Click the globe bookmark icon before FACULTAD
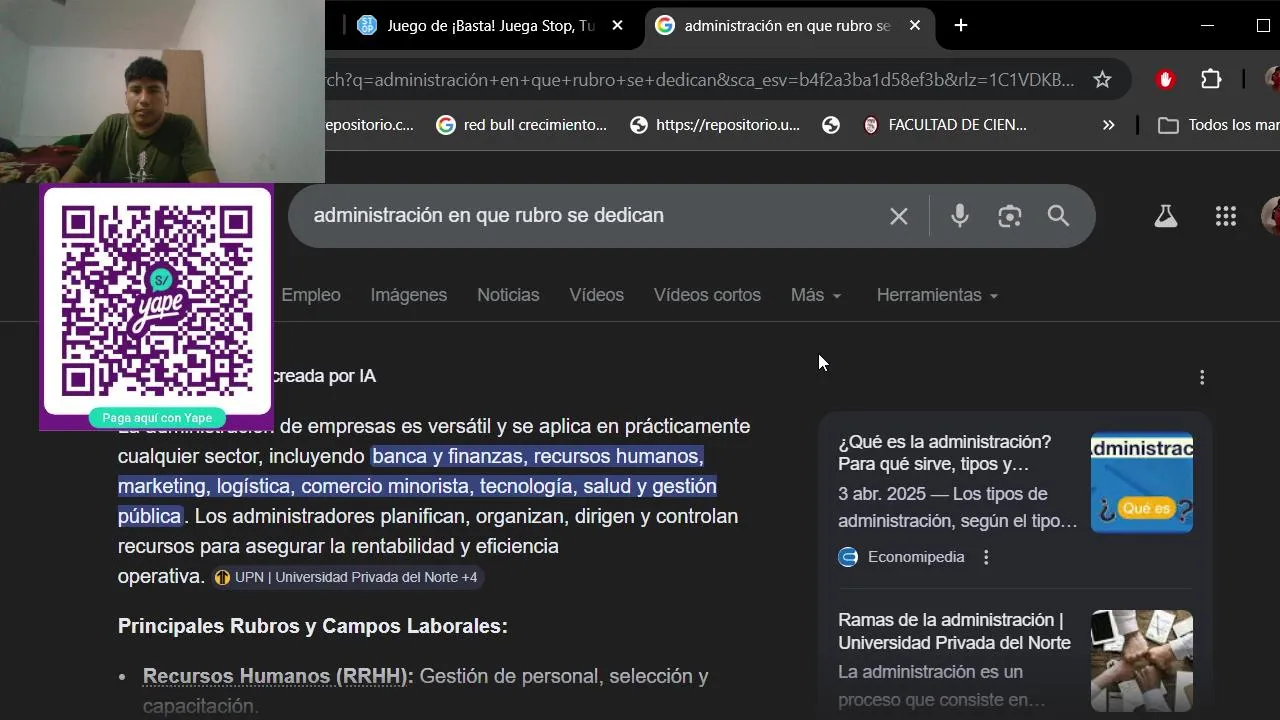The width and height of the screenshot is (1280, 720). click(831, 125)
